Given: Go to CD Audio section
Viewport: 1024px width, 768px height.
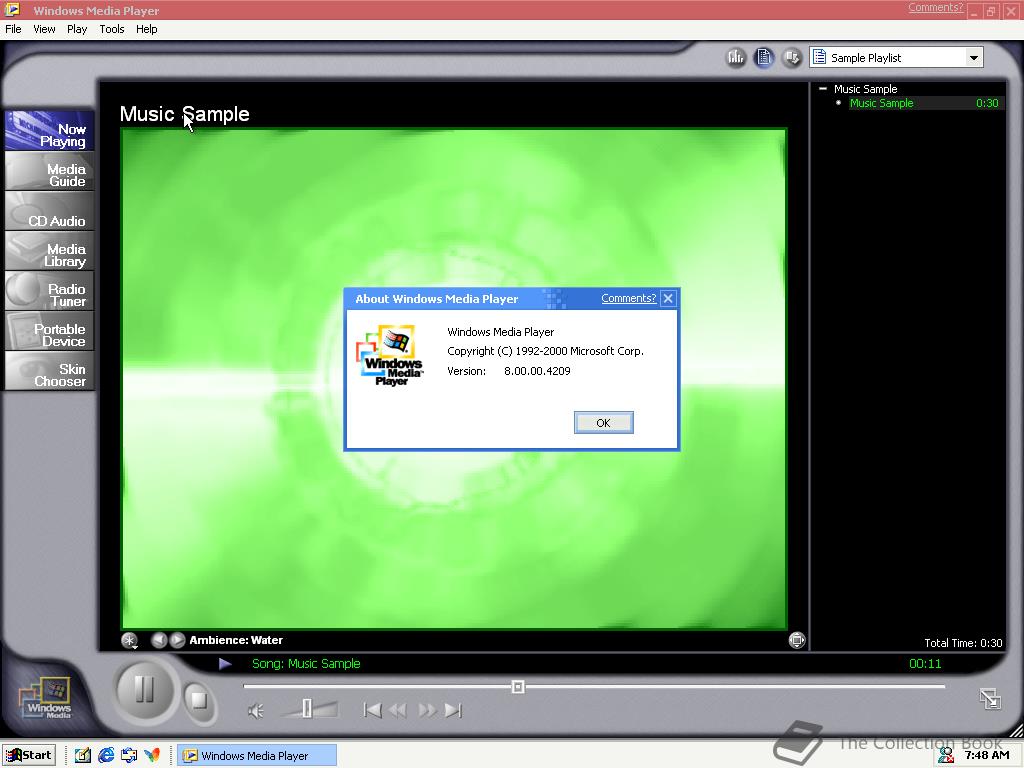Looking at the screenshot, I should coord(50,211).
